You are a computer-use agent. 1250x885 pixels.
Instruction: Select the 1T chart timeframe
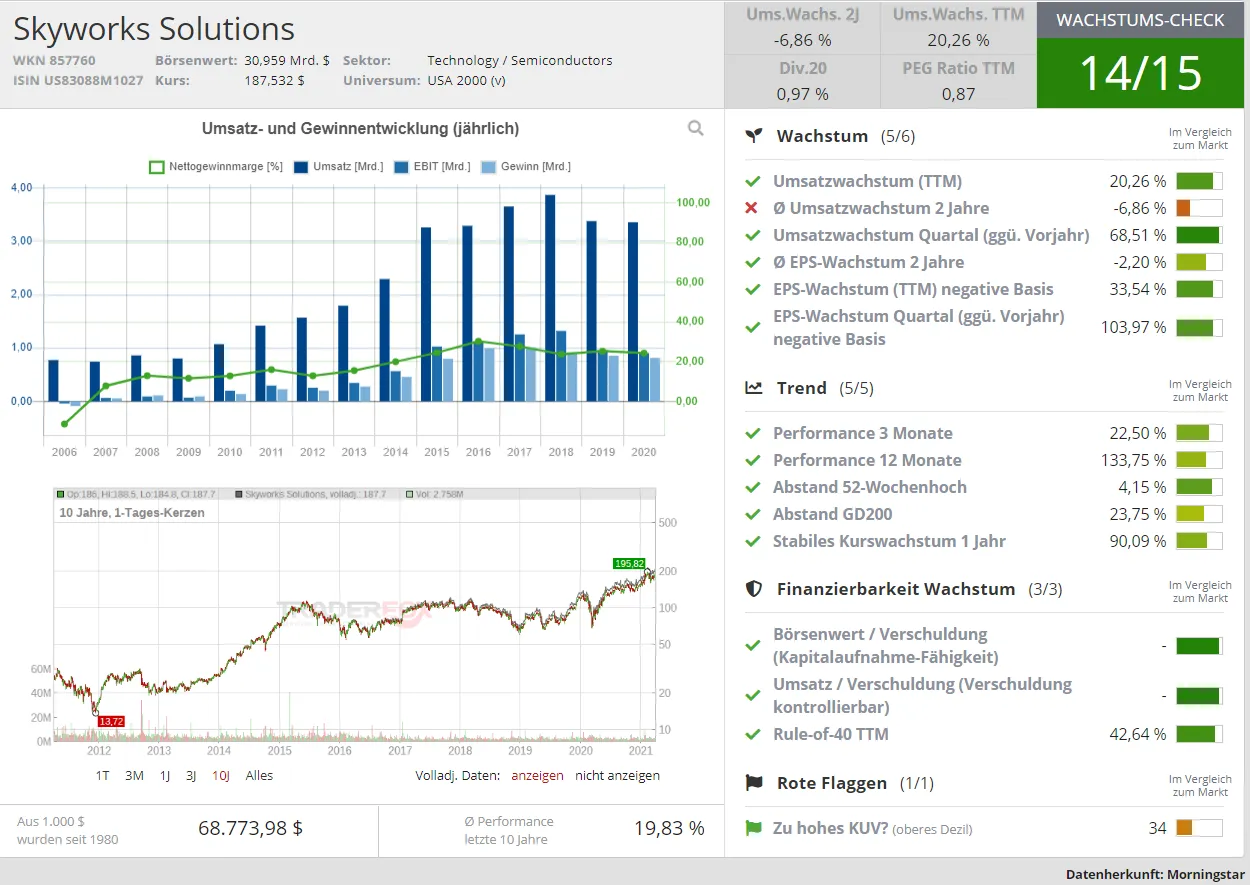click(x=103, y=775)
